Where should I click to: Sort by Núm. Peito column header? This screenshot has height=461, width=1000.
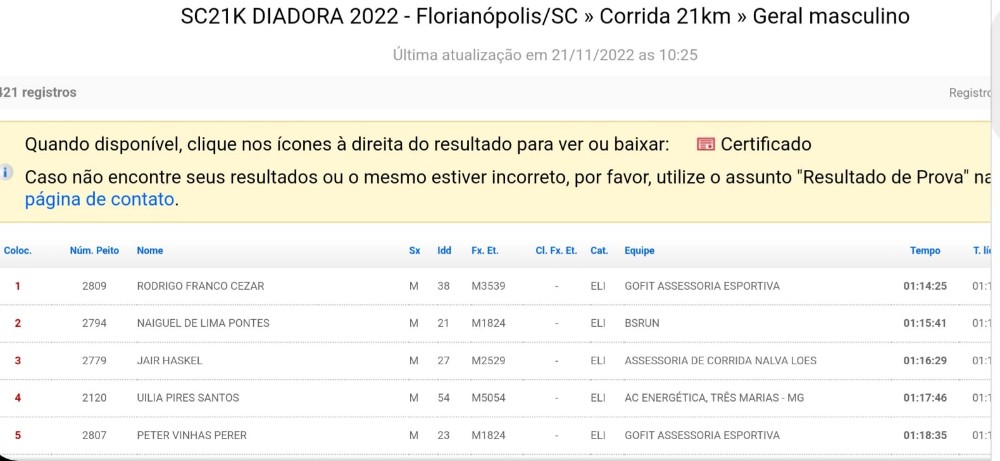(x=94, y=251)
